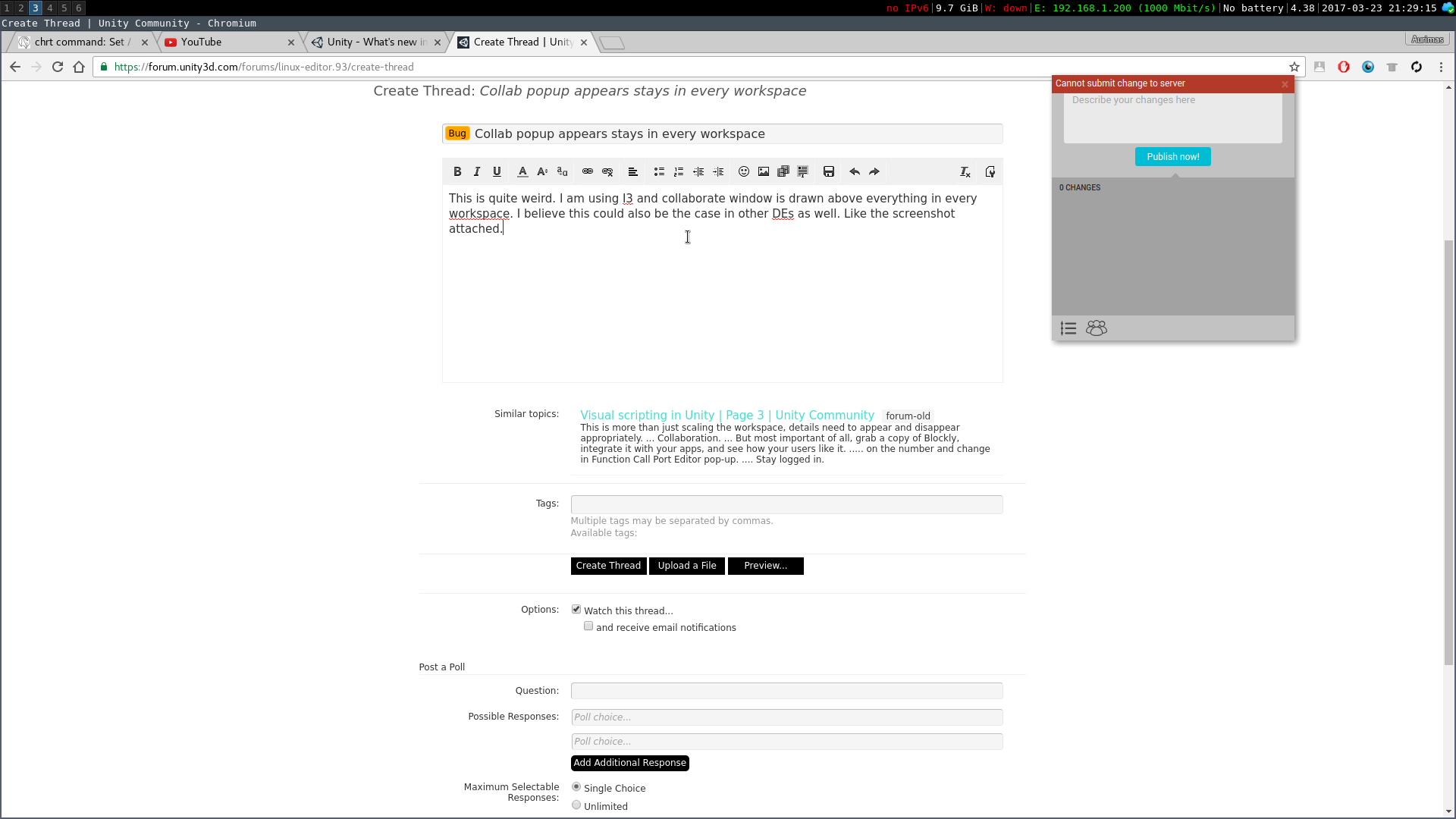The image size is (1456, 819).
Task: Open the text color dropdown
Action: click(x=522, y=172)
